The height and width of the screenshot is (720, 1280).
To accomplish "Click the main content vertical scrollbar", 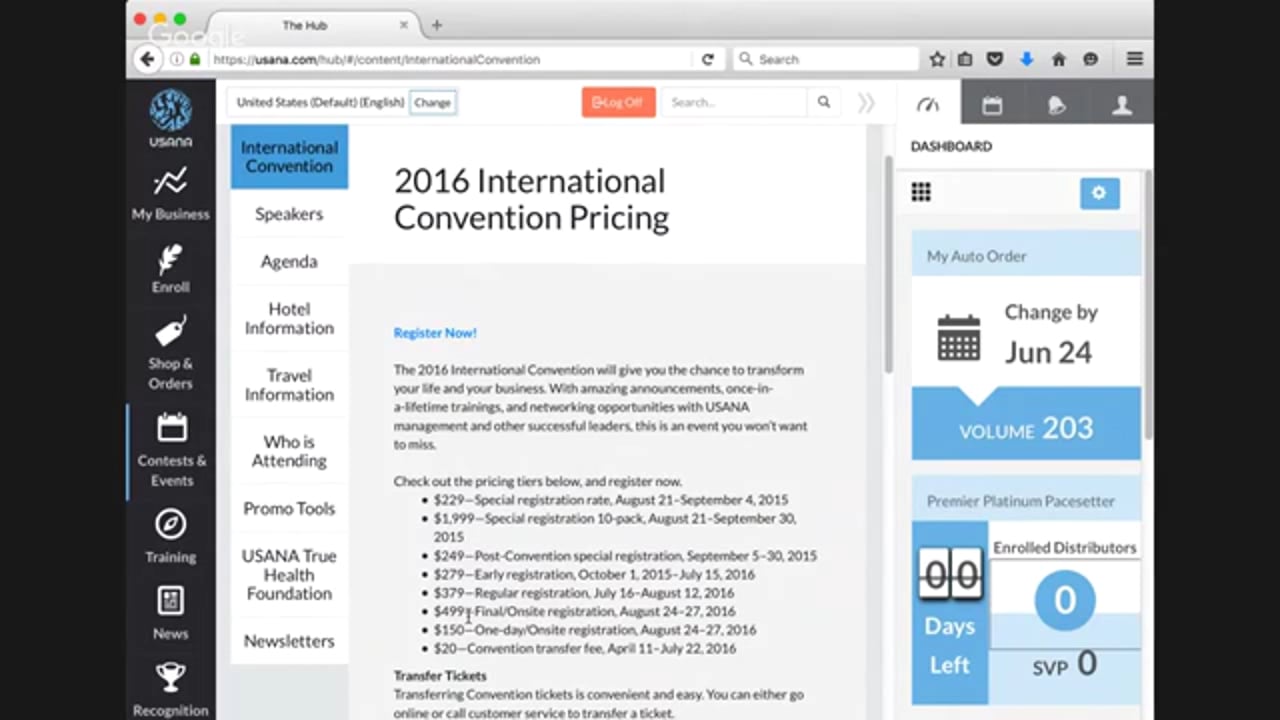I will tap(887, 265).
